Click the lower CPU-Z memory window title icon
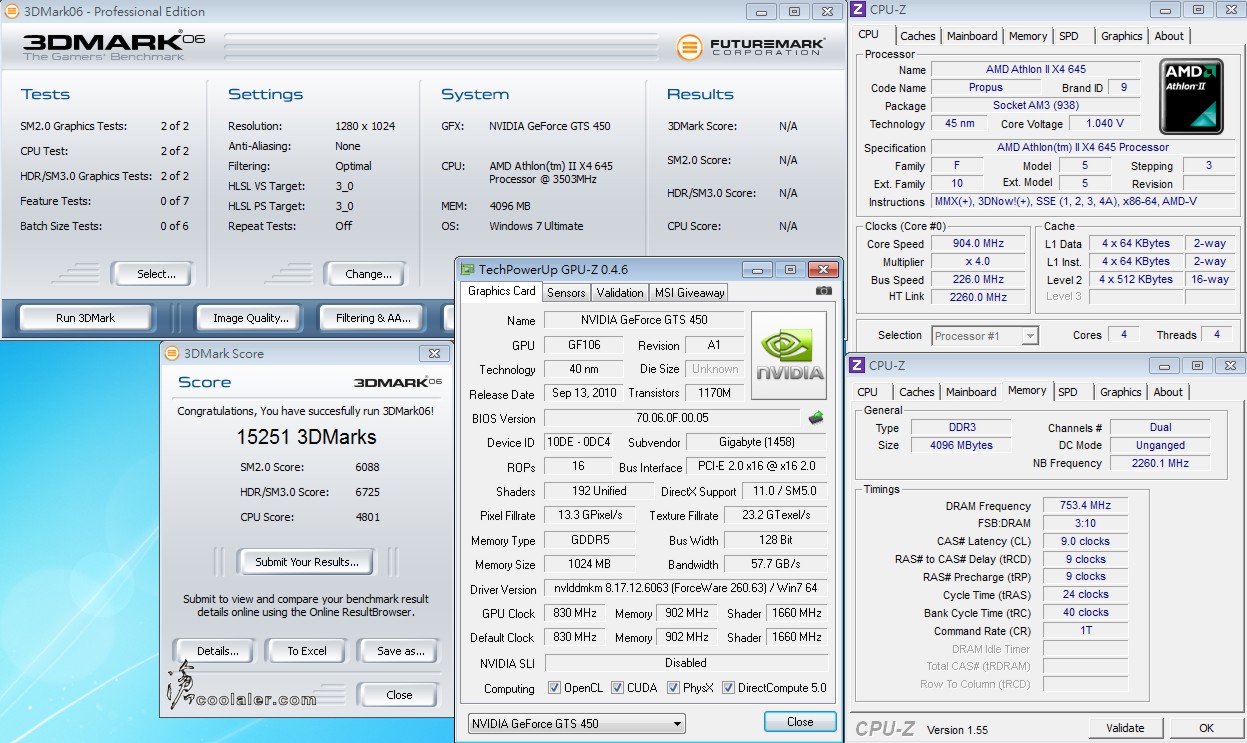The width and height of the screenshot is (1247, 743). click(856, 365)
